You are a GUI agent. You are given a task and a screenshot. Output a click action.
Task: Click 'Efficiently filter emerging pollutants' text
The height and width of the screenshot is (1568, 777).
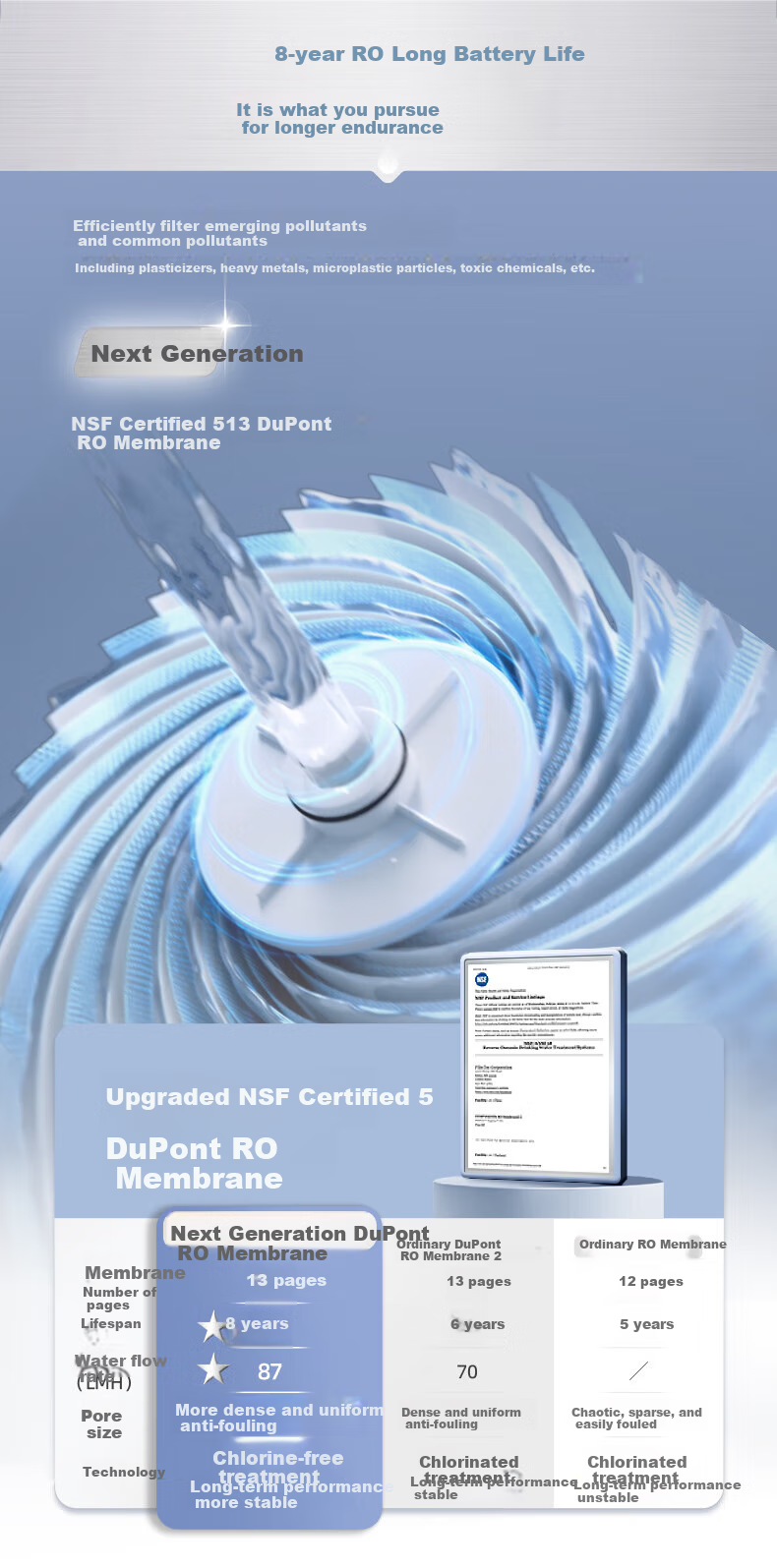(x=219, y=225)
